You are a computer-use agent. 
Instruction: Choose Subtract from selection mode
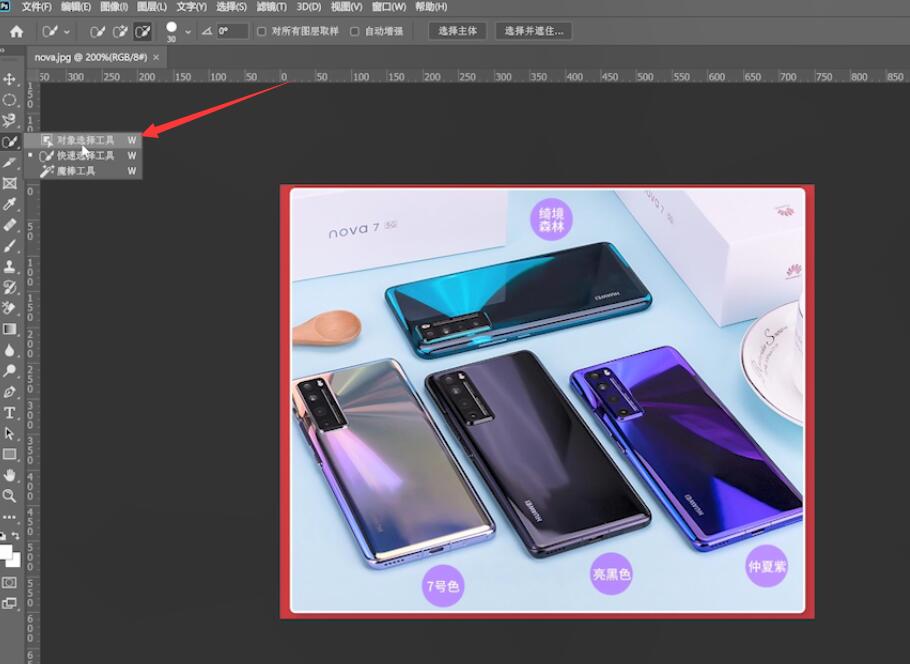(142, 31)
